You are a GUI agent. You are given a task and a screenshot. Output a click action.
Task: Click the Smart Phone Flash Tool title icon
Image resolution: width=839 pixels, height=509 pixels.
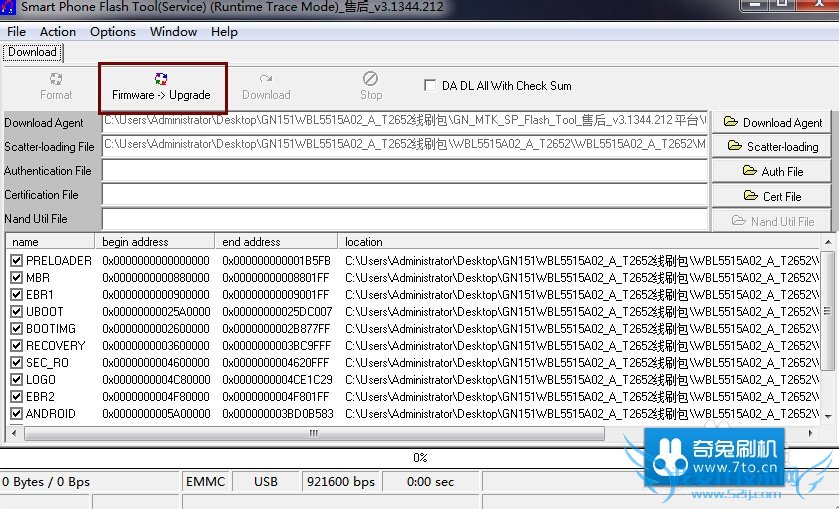pyautogui.click(x=8, y=7)
